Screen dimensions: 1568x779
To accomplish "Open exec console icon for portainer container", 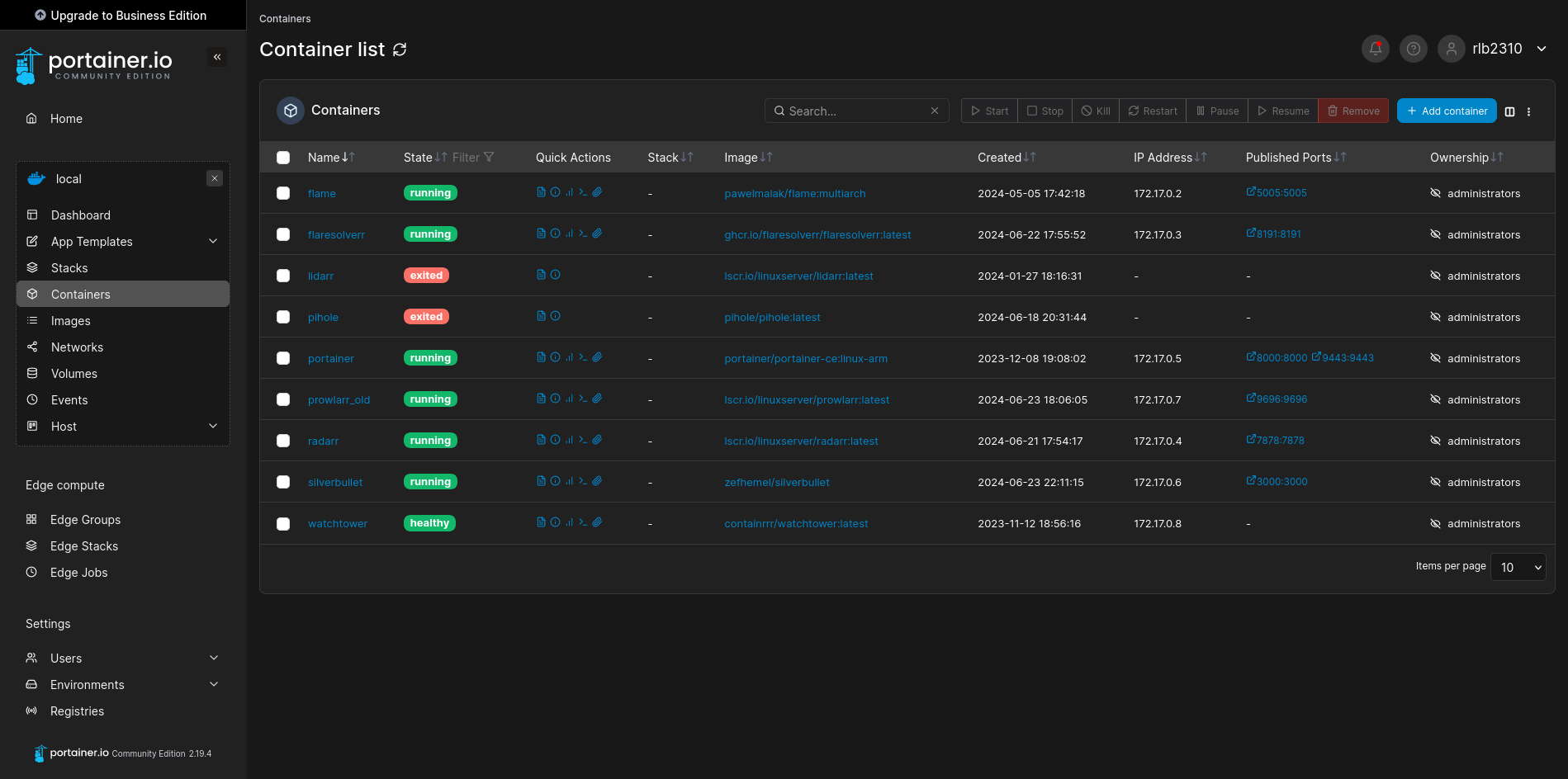I will (x=583, y=357).
